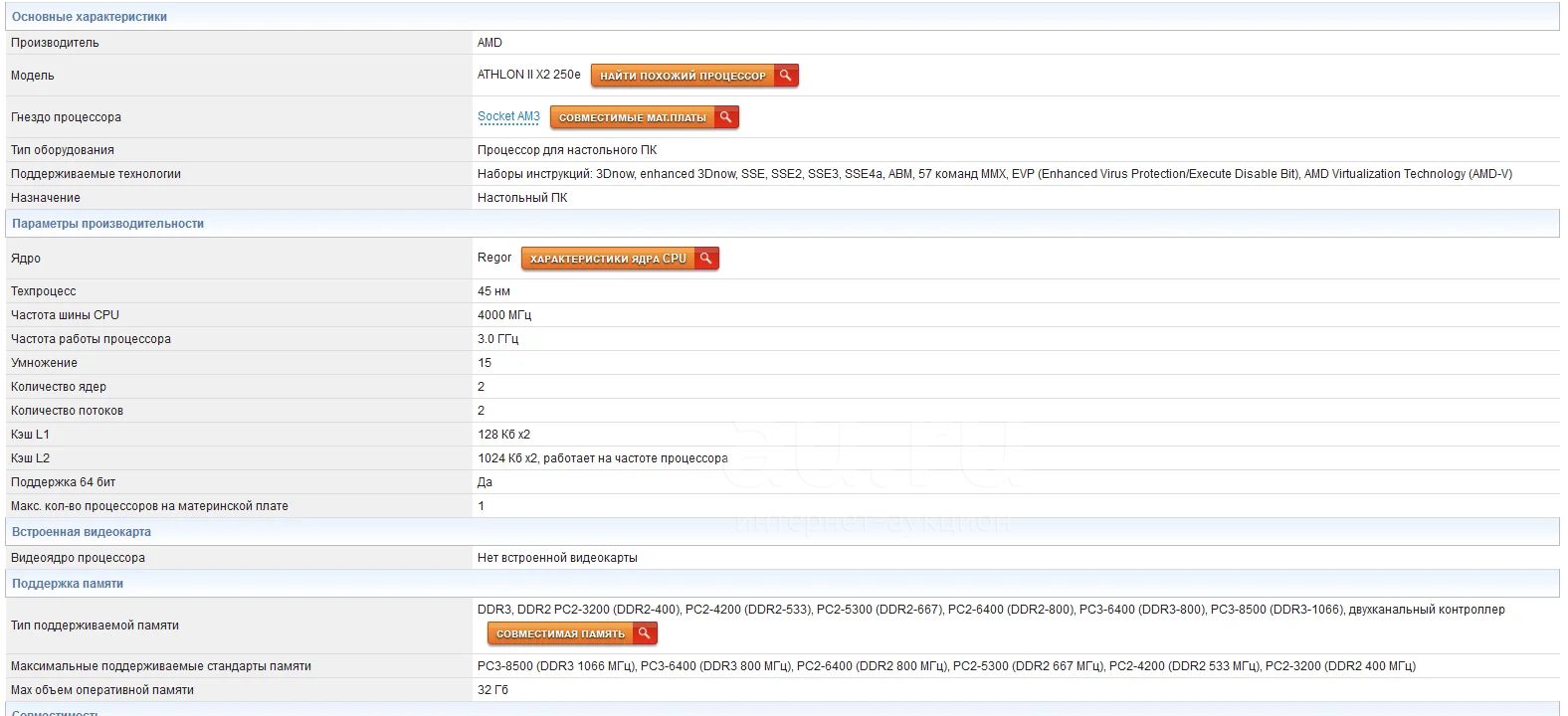Image resolution: width=1568 pixels, height=716 pixels.
Task: Click 'Найти похожий процессор' button
Action: (x=694, y=76)
